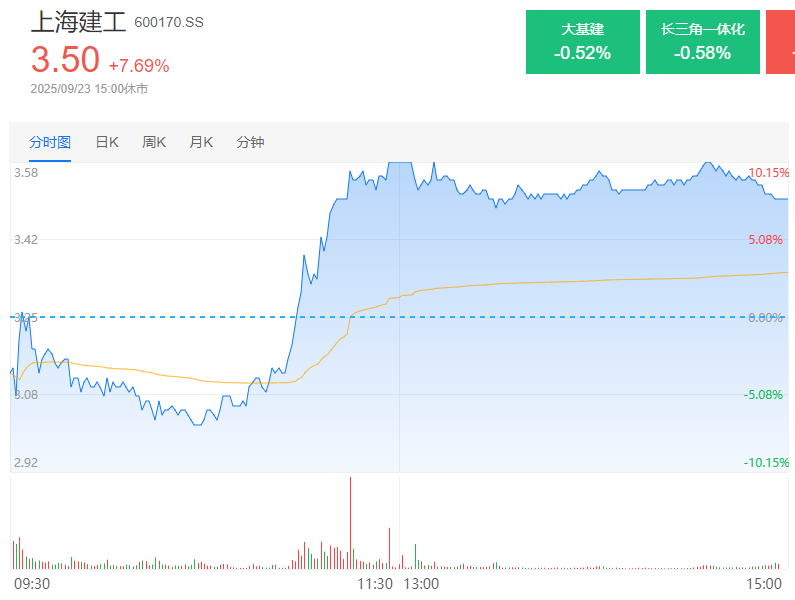Click the +7.69% price change figure
Image resolution: width=795 pixels, height=600 pixels.
[139, 66]
